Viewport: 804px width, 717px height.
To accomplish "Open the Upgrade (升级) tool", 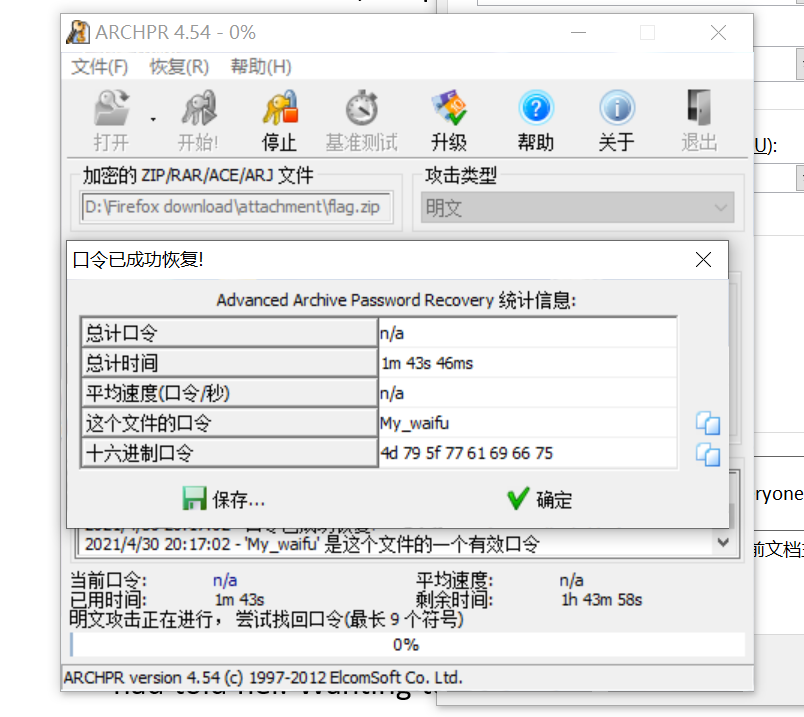I will [449, 108].
